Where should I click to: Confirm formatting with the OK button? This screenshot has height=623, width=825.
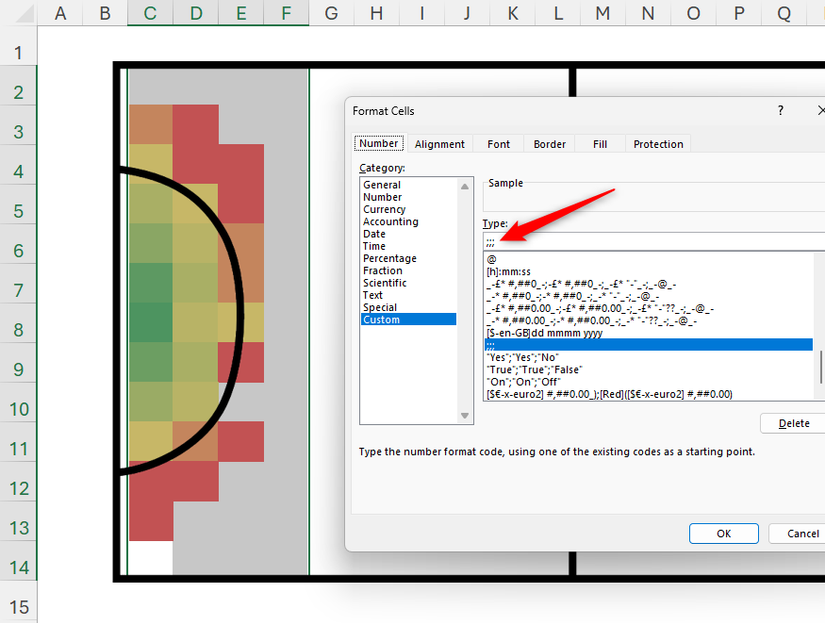point(723,533)
